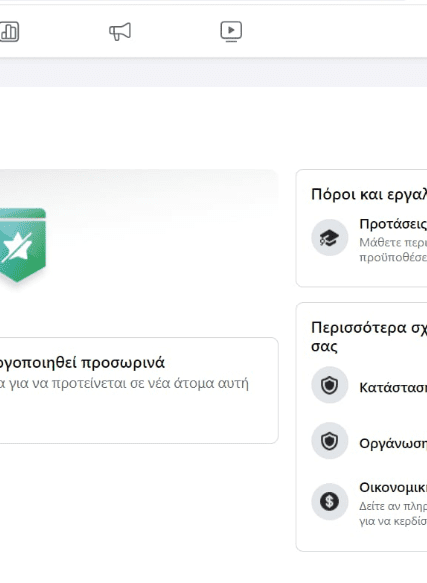The height and width of the screenshot is (583, 427).
Task: Open the Κατάσταση item
Action: 393,387
